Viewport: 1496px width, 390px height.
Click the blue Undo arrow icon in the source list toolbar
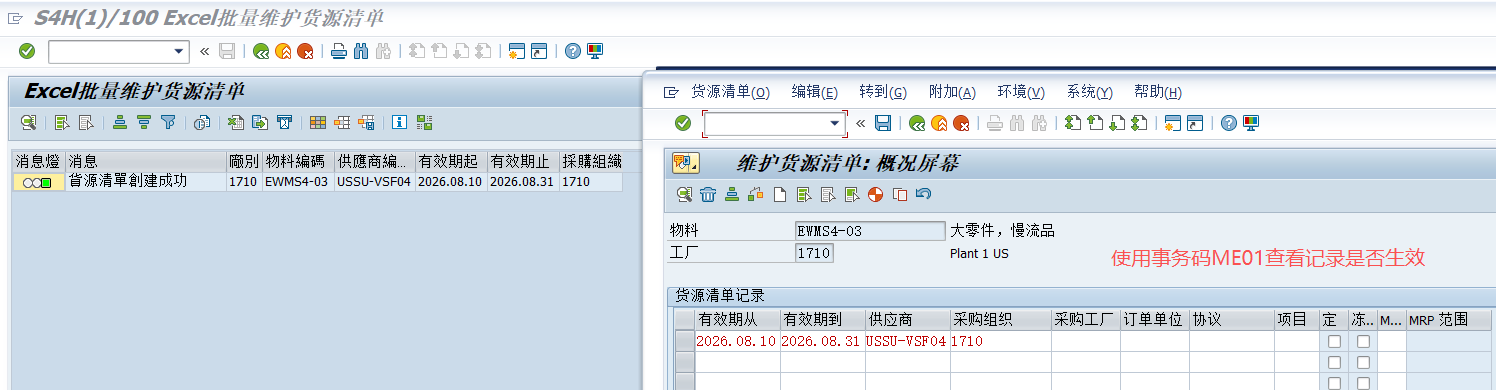click(x=923, y=194)
